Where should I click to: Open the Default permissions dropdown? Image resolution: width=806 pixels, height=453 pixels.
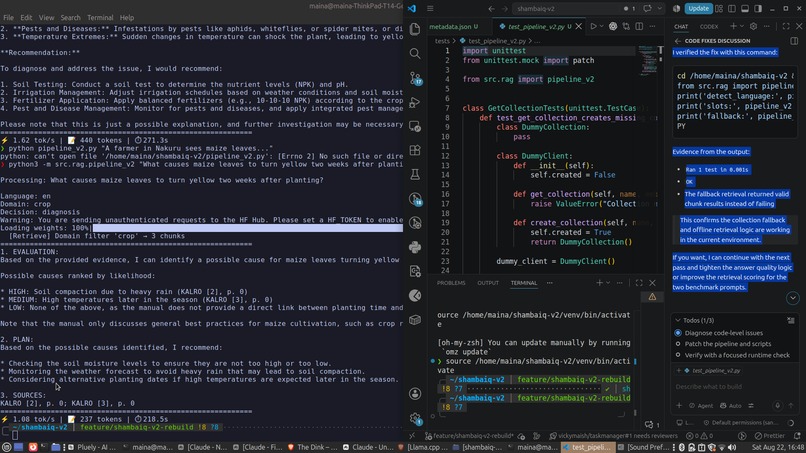click(741, 423)
